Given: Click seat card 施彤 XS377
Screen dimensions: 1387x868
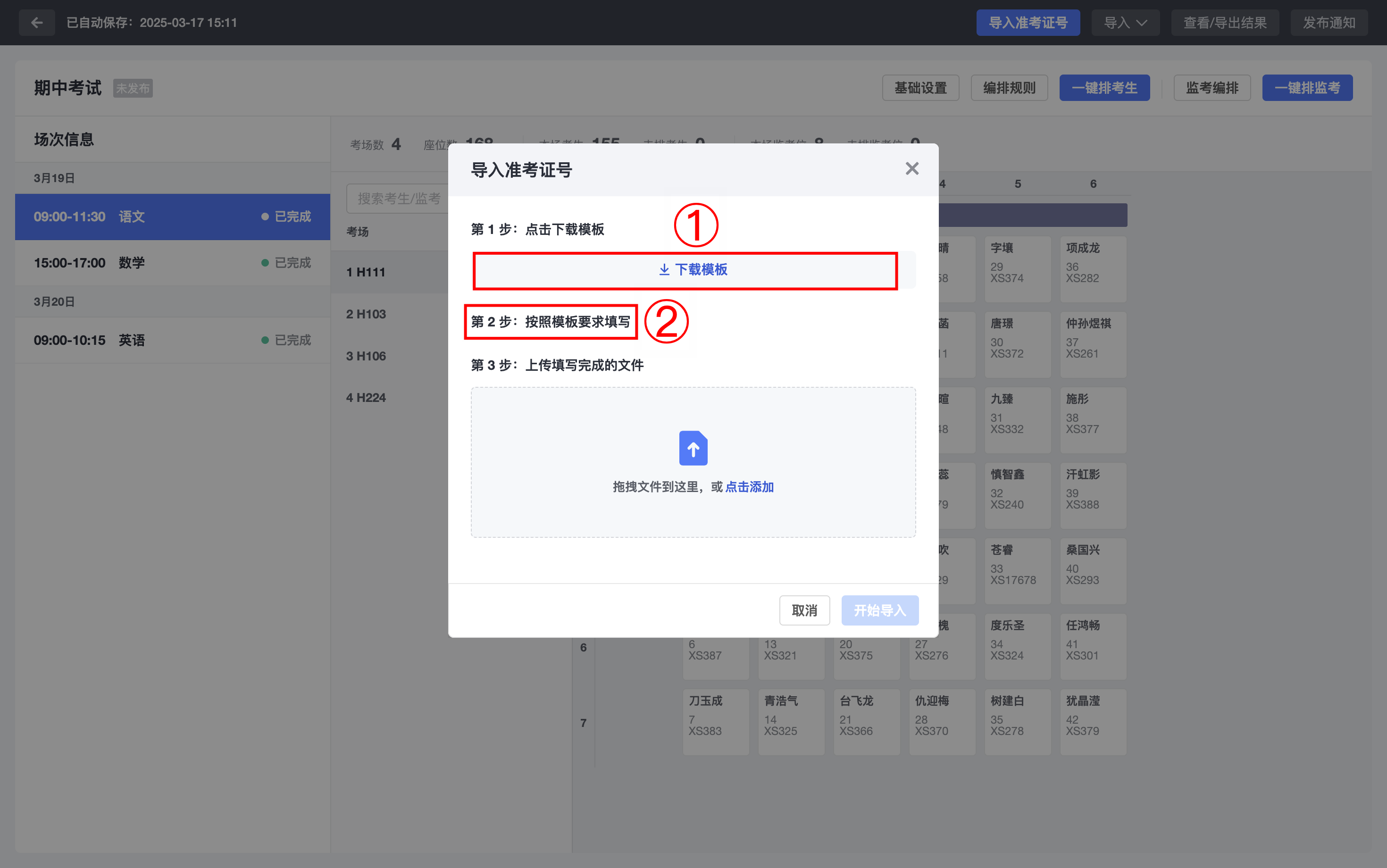Looking at the screenshot, I should pos(1093,420).
